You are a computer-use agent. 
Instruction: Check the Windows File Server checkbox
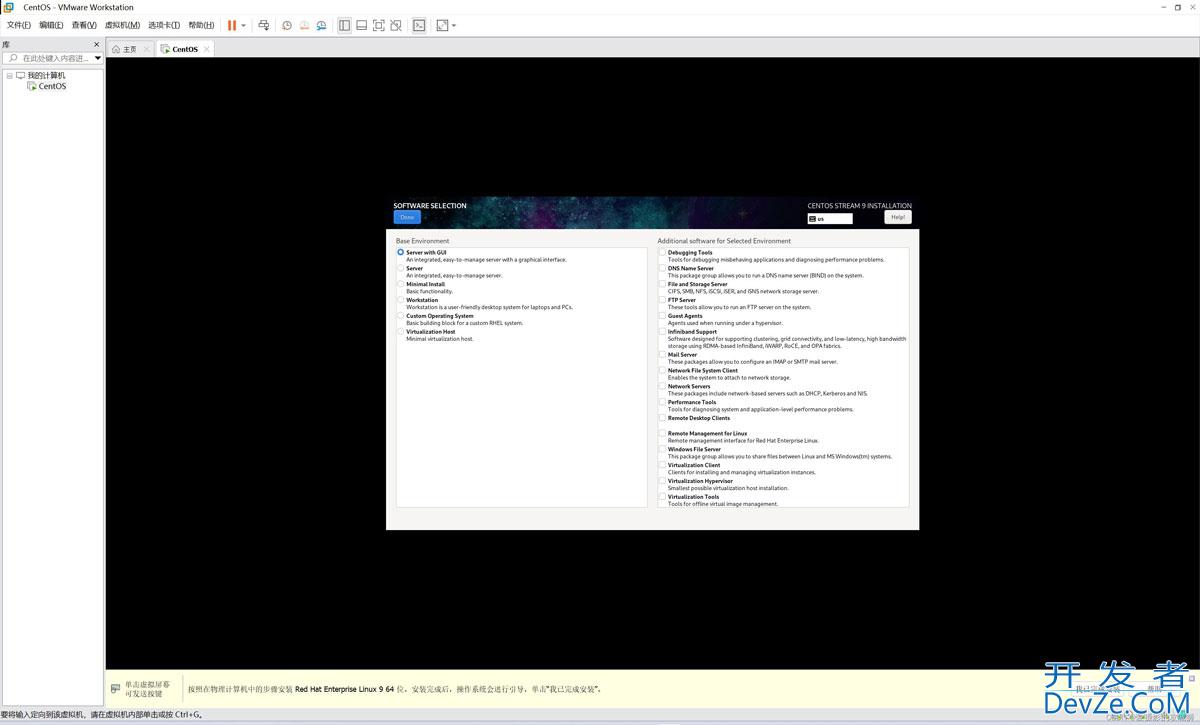coord(662,450)
